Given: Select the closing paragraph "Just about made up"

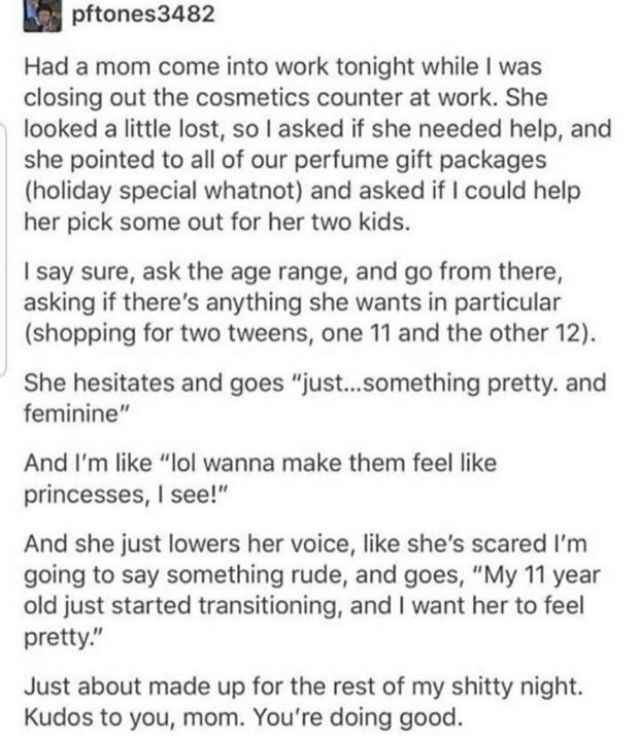Looking at the screenshot, I should (303, 702).
